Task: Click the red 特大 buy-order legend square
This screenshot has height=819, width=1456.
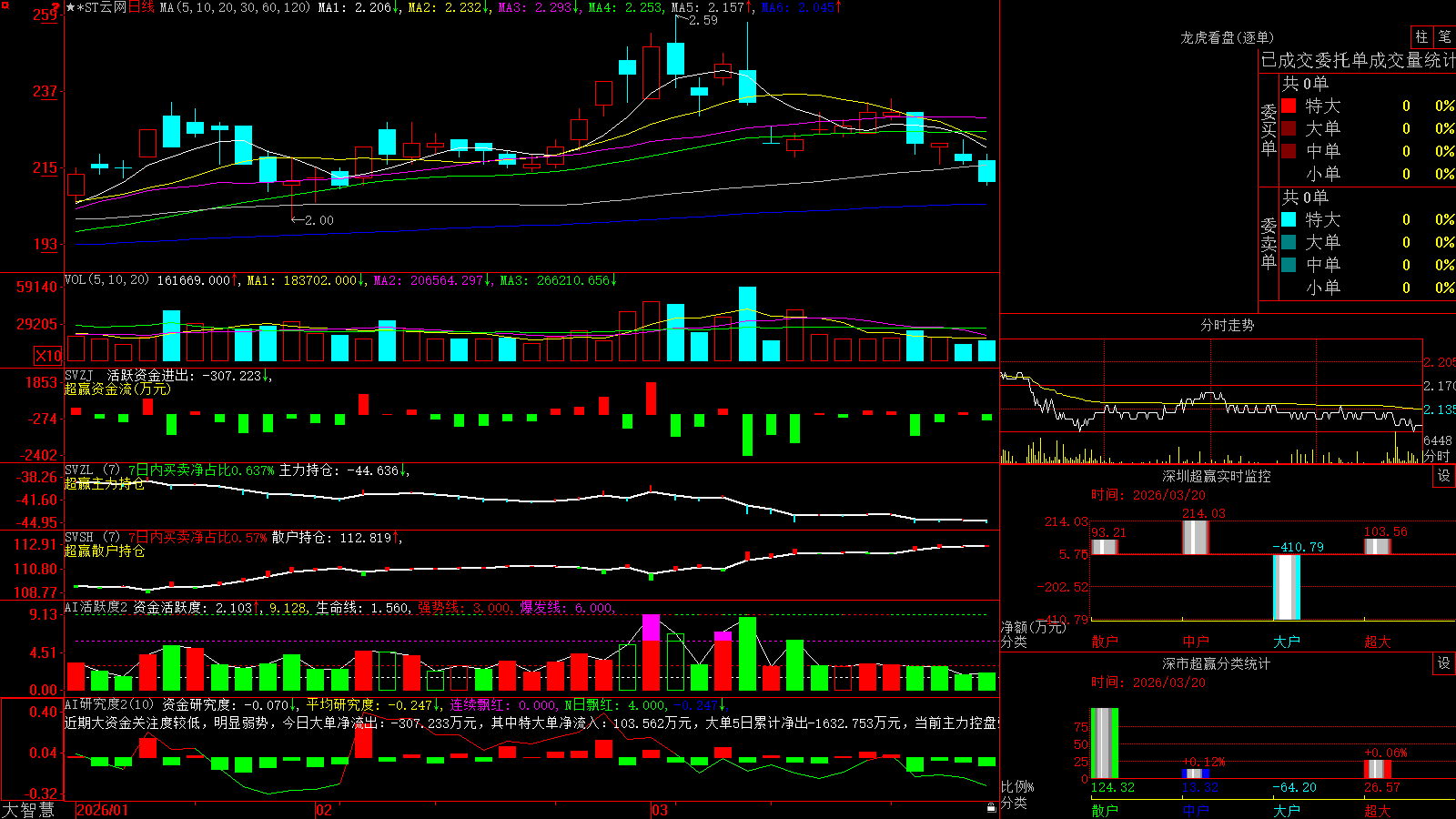Action: point(1289,106)
